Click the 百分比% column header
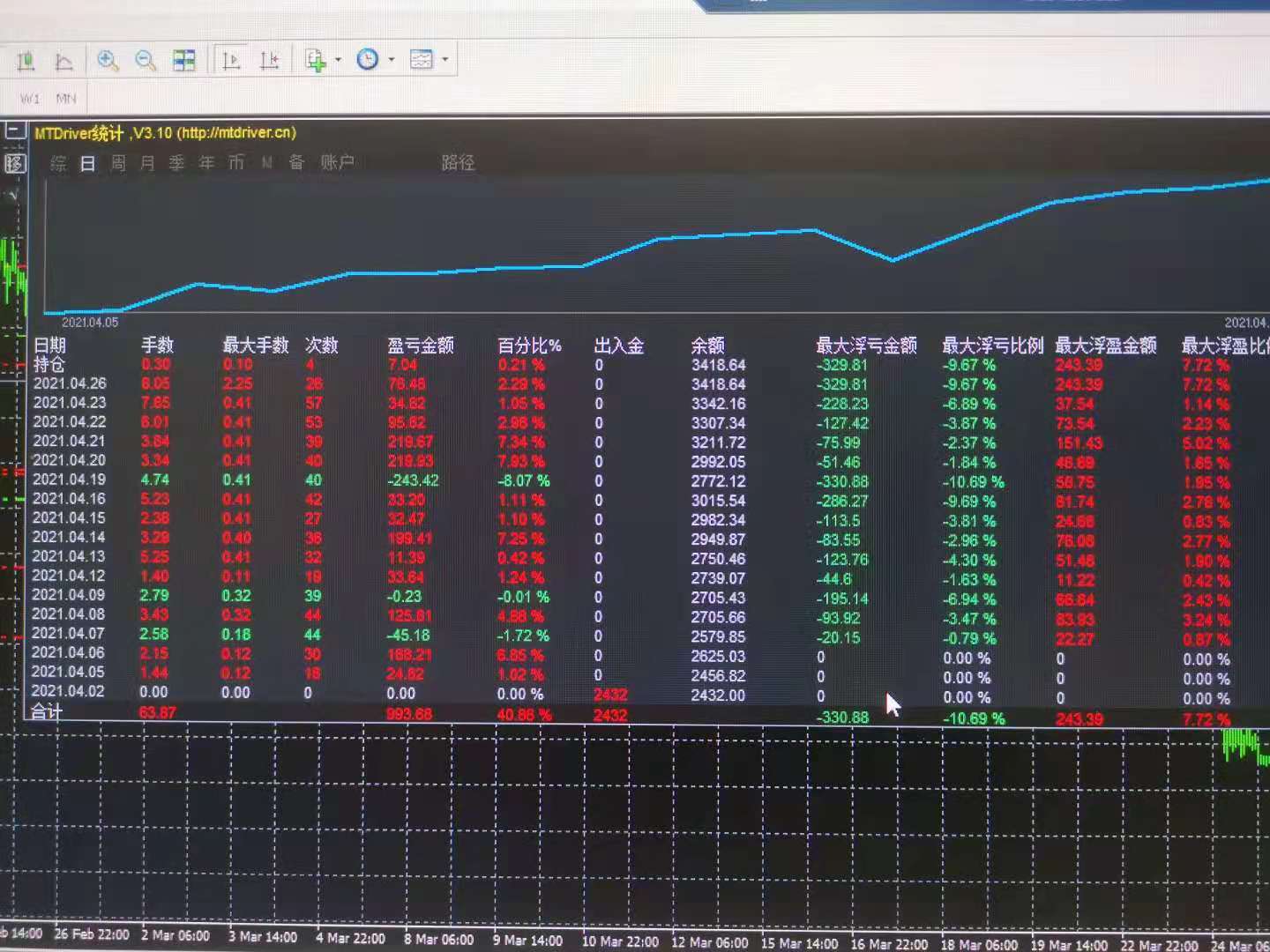This screenshot has height=952, width=1270. (529, 345)
